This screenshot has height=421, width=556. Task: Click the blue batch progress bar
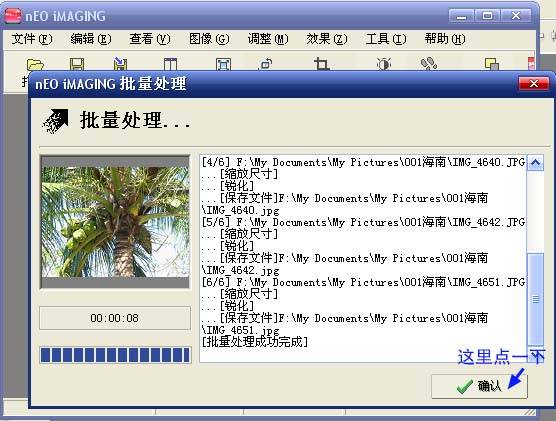coord(115,355)
